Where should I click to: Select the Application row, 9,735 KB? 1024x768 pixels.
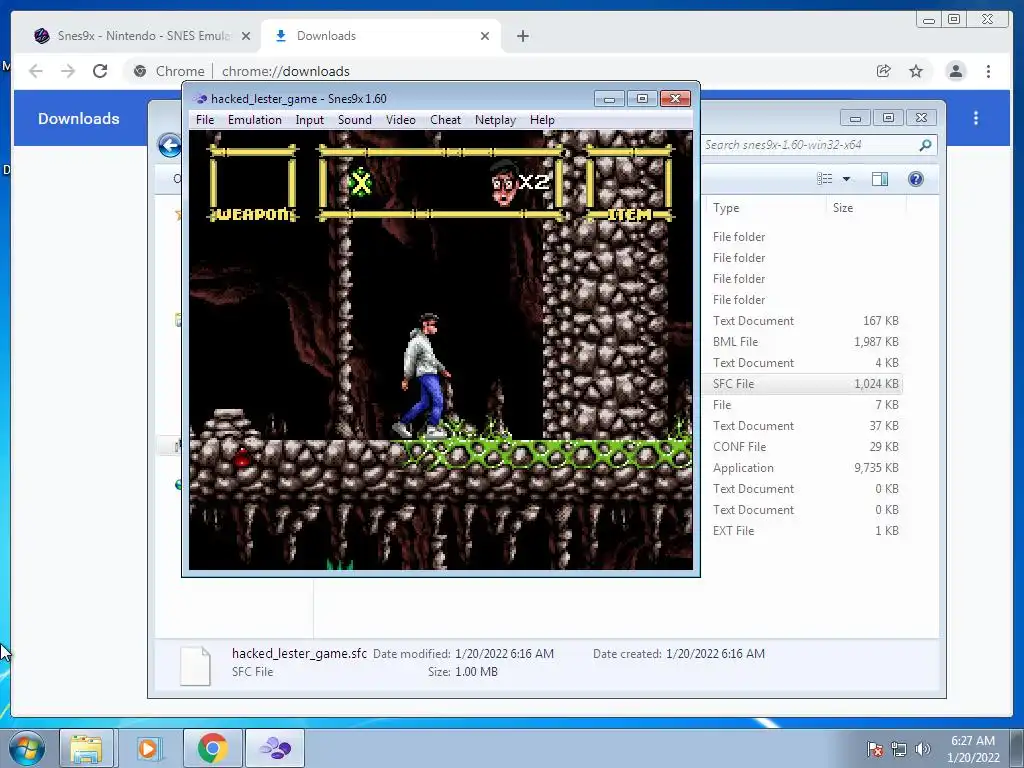[x=803, y=468]
